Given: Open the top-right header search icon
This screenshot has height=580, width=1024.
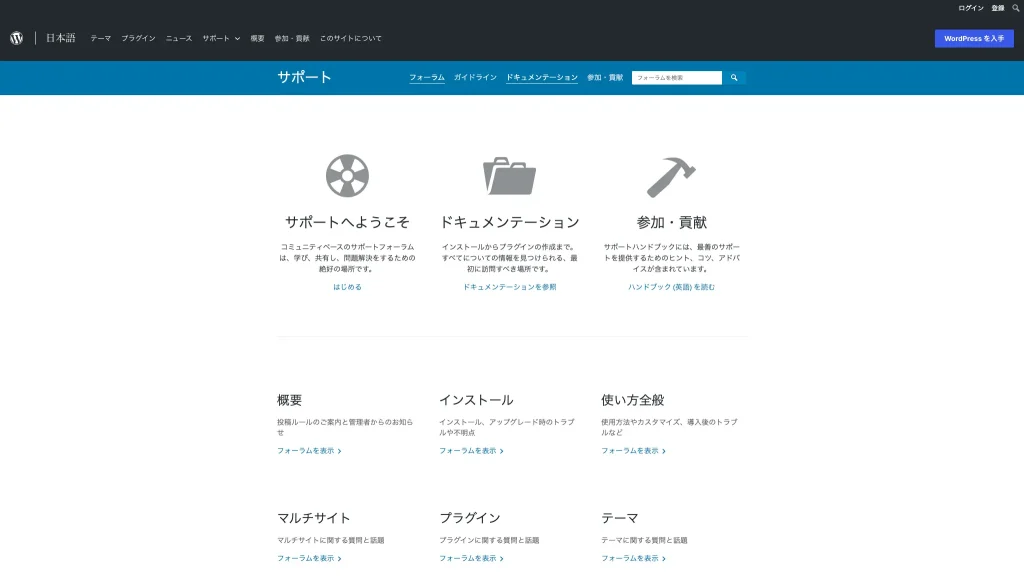Looking at the screenshot, I should coord(1016,8).
